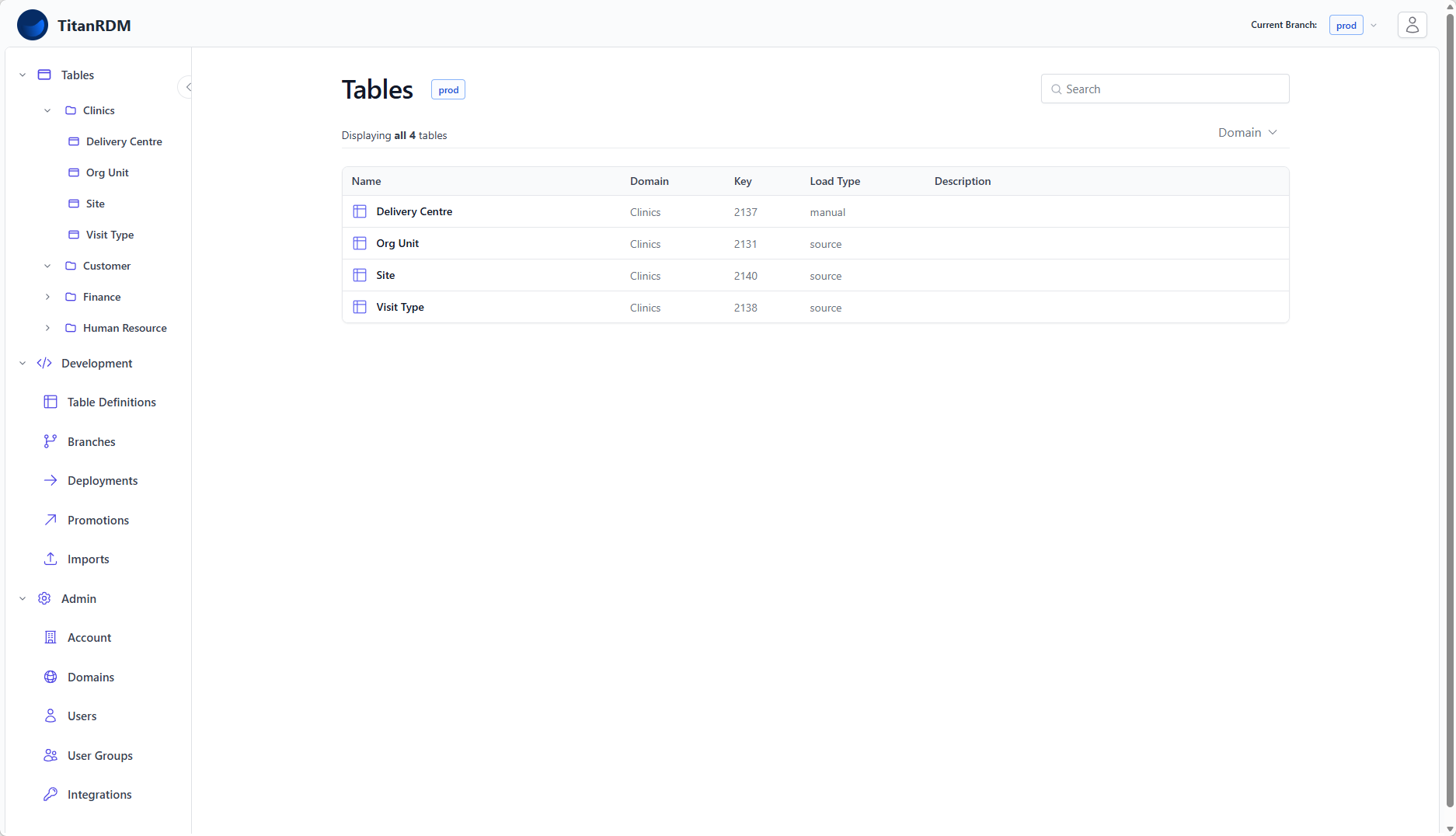Click the Domains globe icon

pyautogui.click(x=51, y=677)
